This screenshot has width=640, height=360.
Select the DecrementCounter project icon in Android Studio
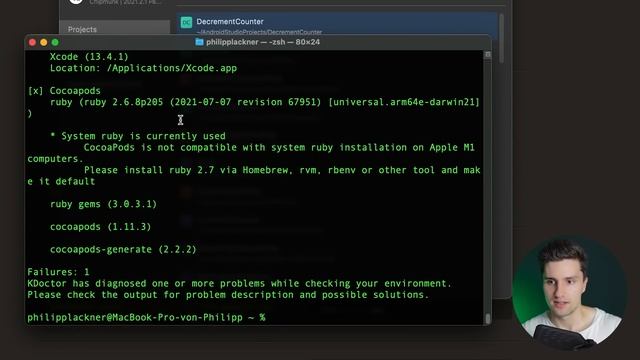point(187,22)
